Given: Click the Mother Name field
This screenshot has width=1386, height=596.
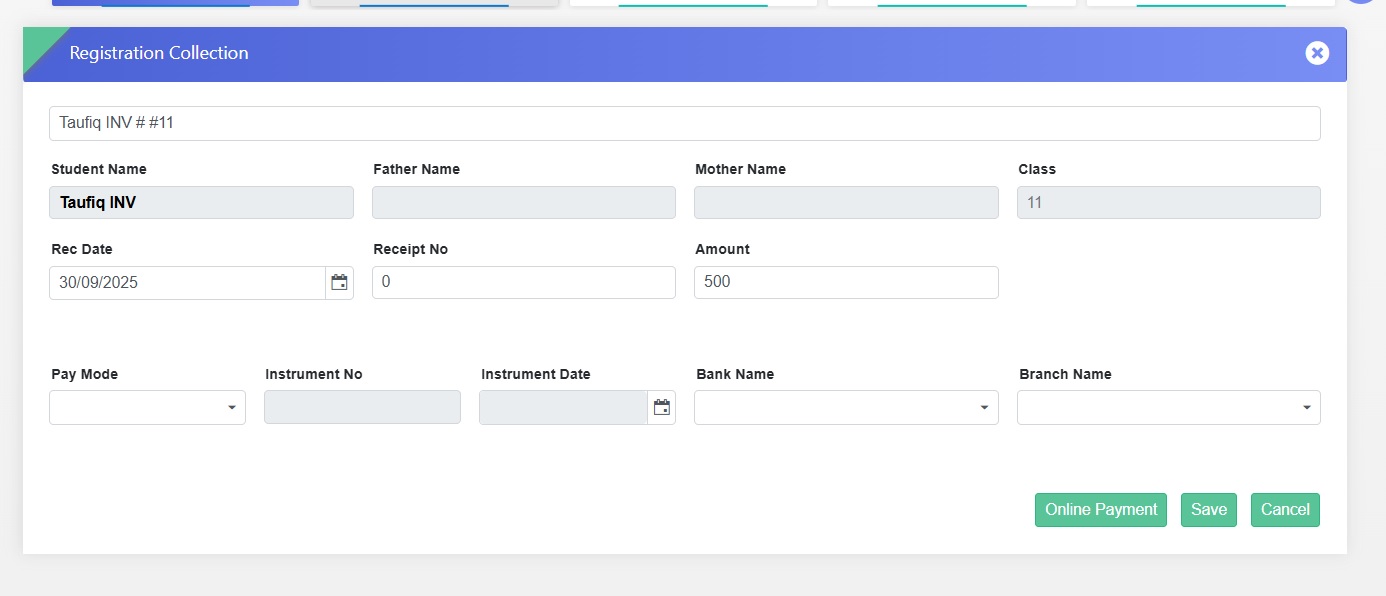Looking at the screenshot, I should (x=845, y=203).
